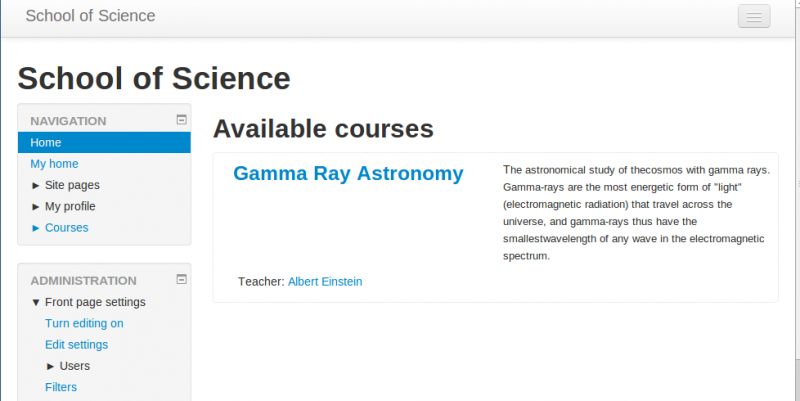This screenshot has width=800, height=401.
Task: Click the Courses text in the Navigation tree
Action: click(66, 227)
